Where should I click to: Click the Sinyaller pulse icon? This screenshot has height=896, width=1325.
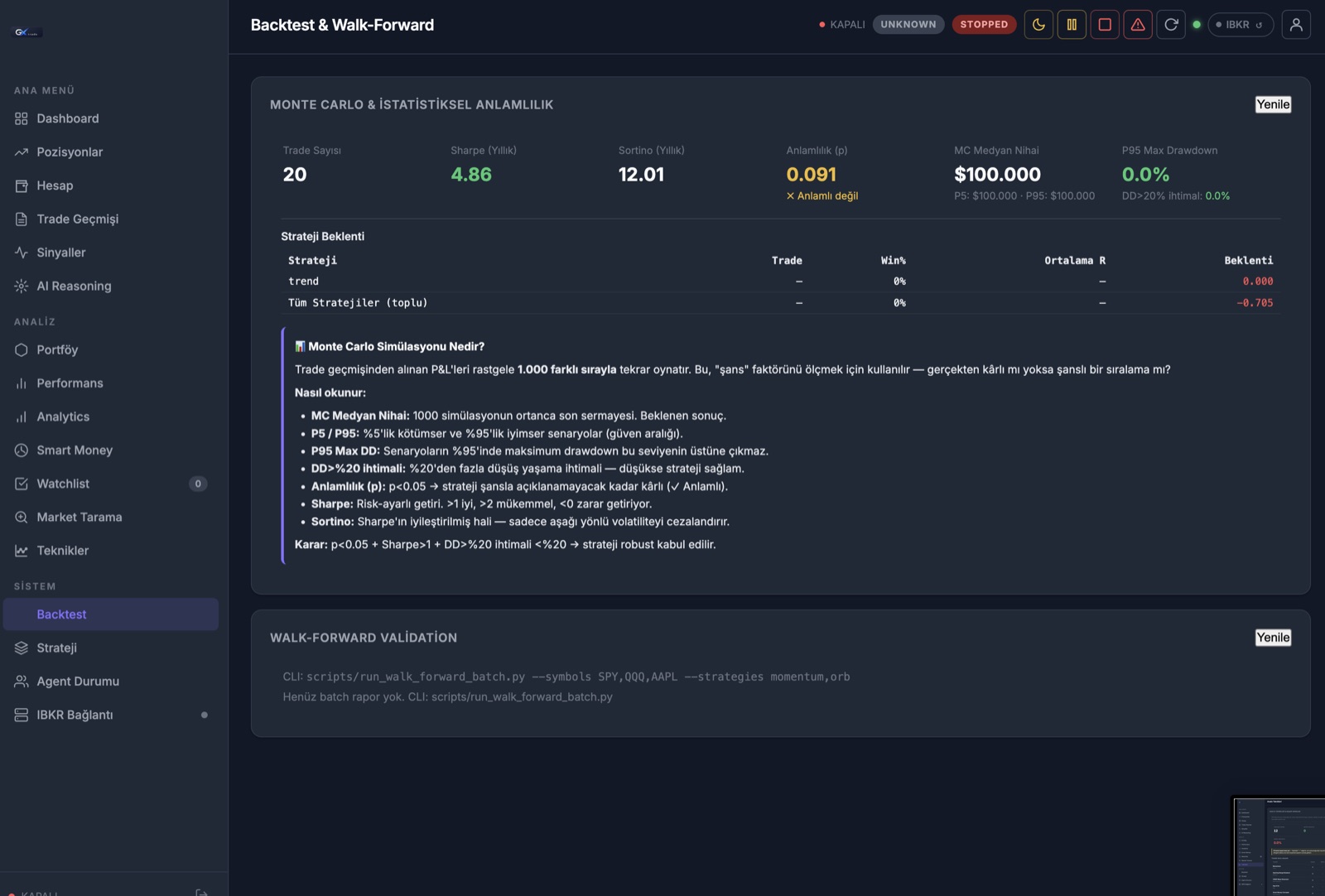22,253
